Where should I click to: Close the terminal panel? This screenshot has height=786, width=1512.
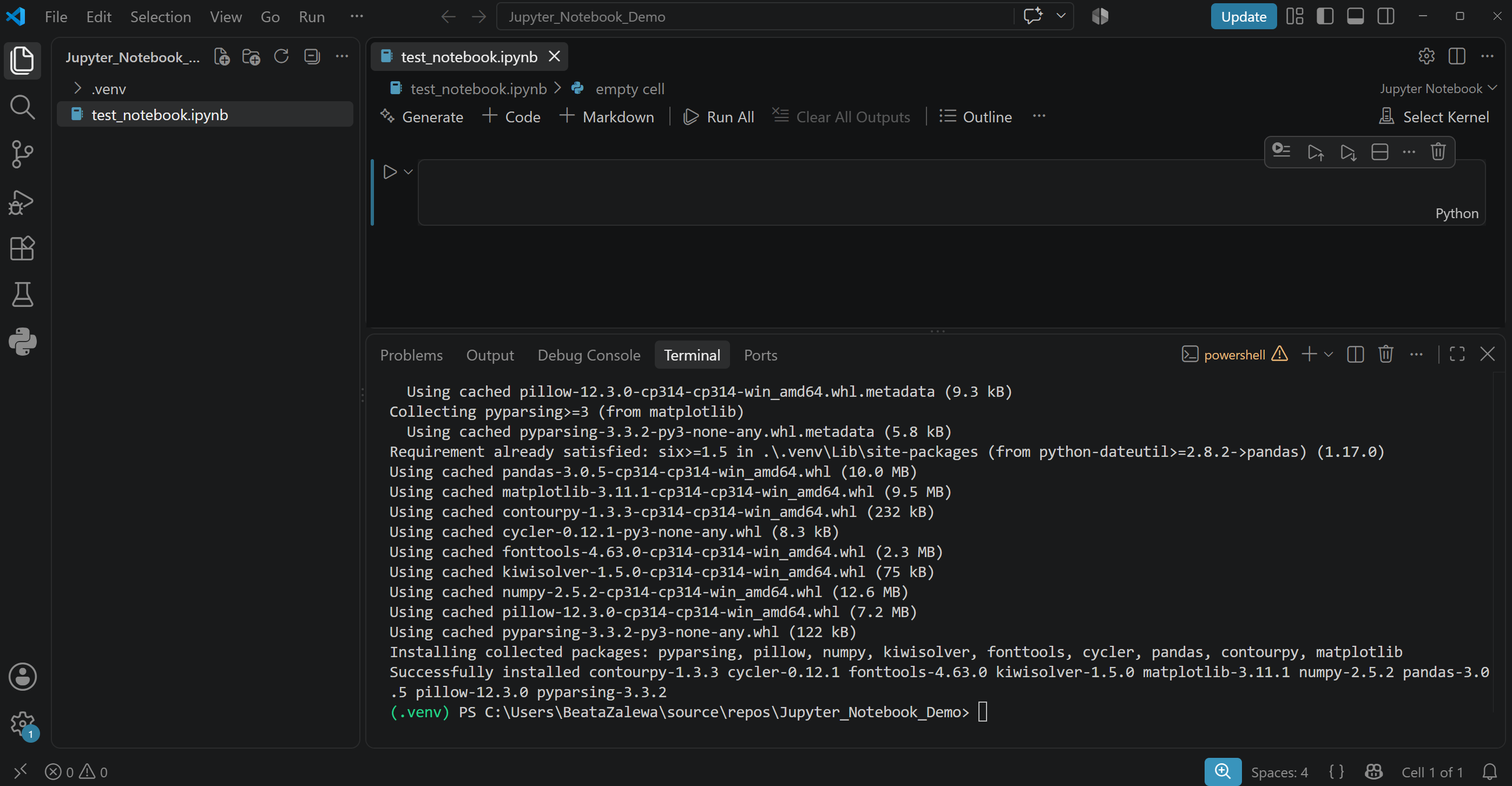(1487, 354)
